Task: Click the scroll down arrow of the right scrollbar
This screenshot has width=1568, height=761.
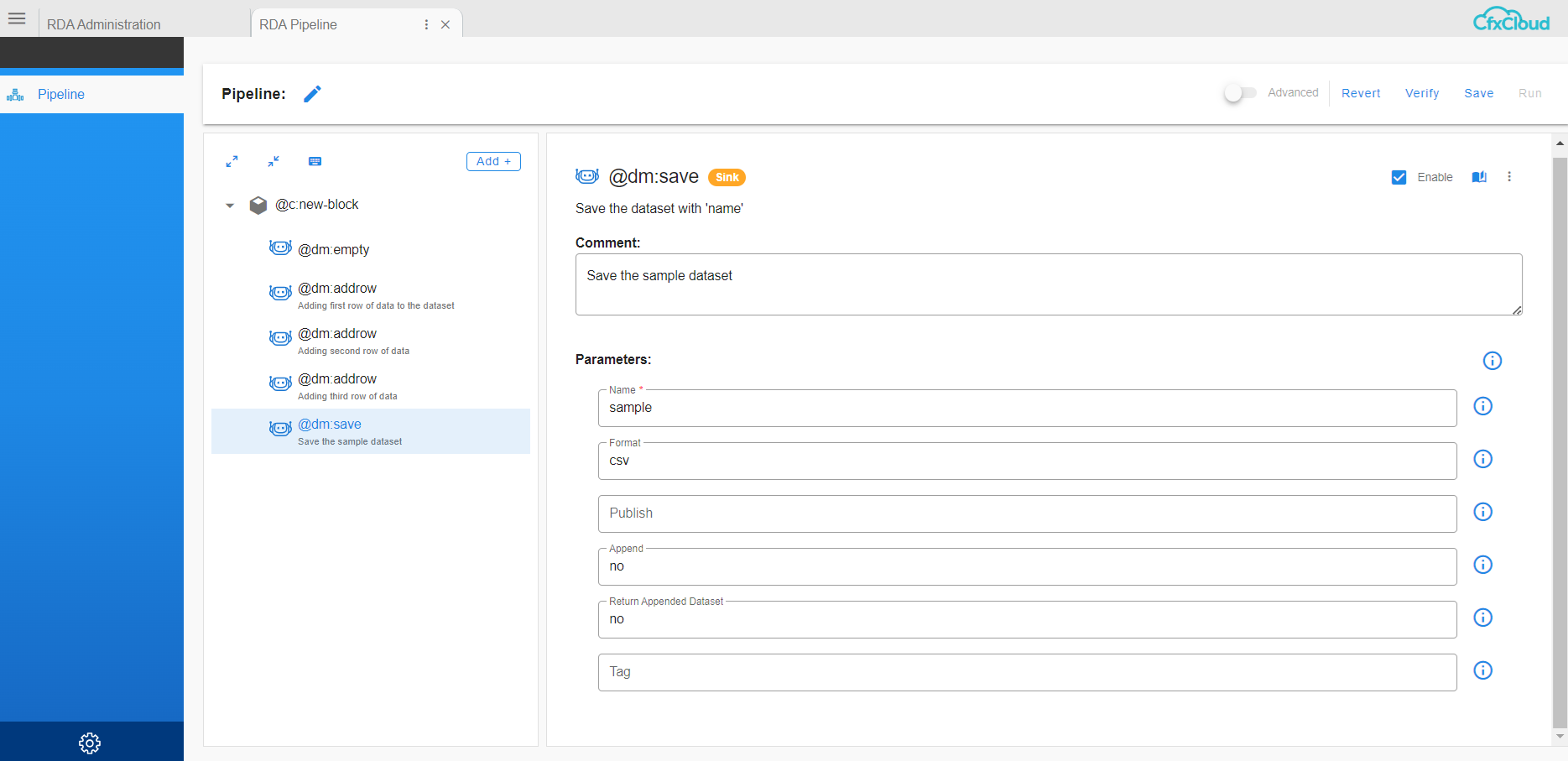Action: point(1560,737)
